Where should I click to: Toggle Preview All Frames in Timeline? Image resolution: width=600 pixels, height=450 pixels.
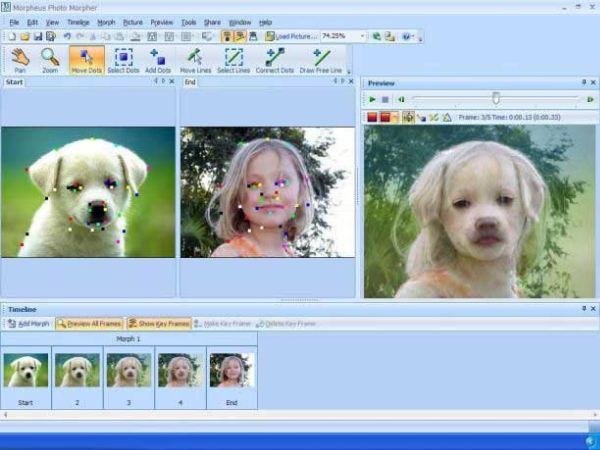(89, 324)
